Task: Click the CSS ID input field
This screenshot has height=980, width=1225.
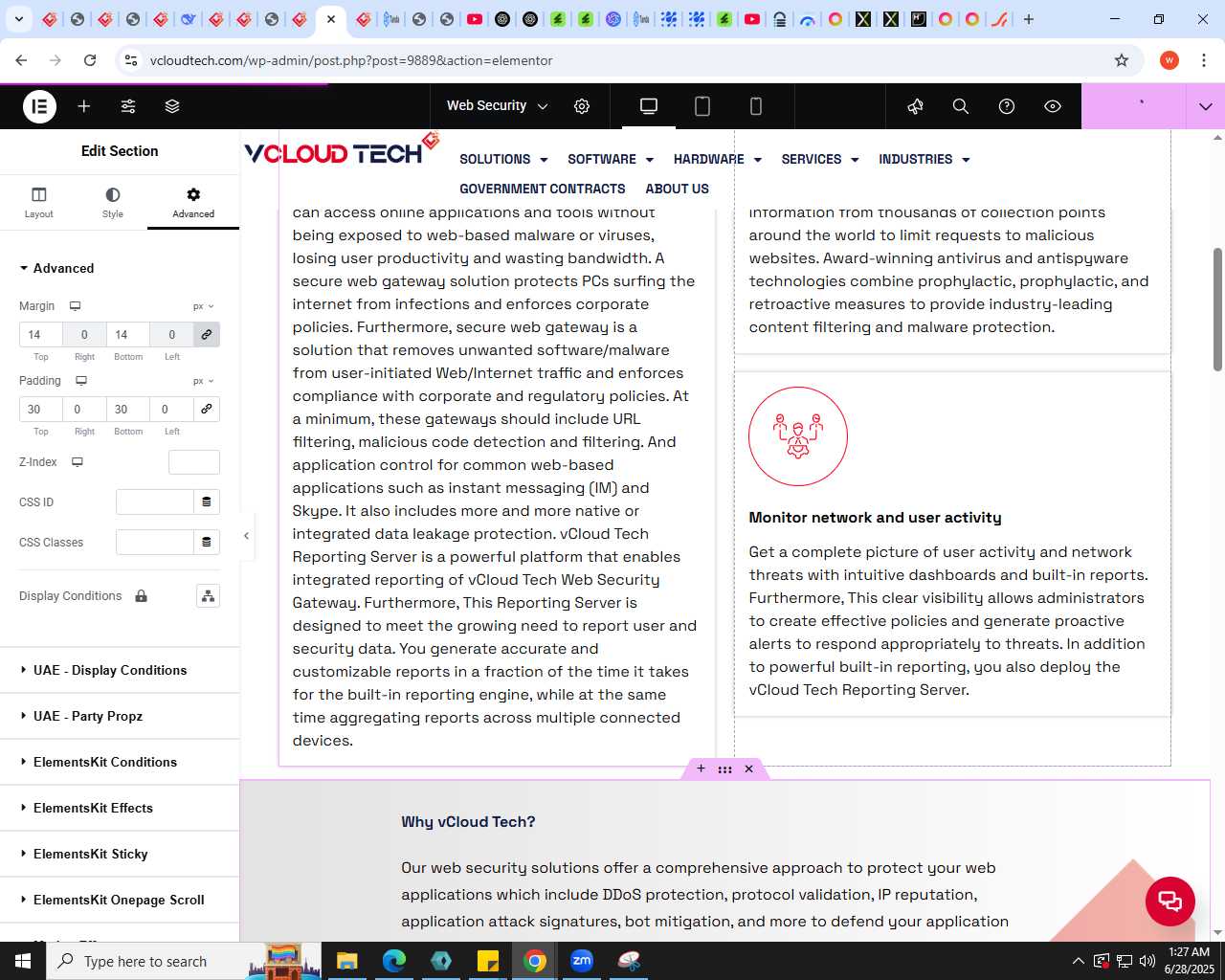Action: click(154, 502)
